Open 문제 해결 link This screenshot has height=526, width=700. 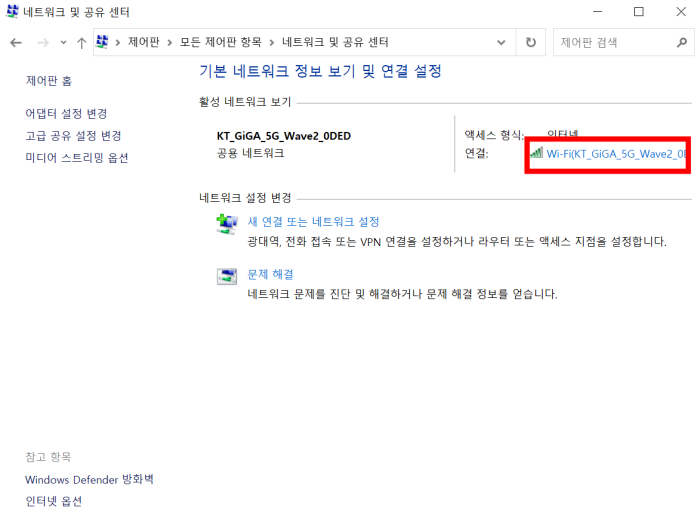coord(271,274)
